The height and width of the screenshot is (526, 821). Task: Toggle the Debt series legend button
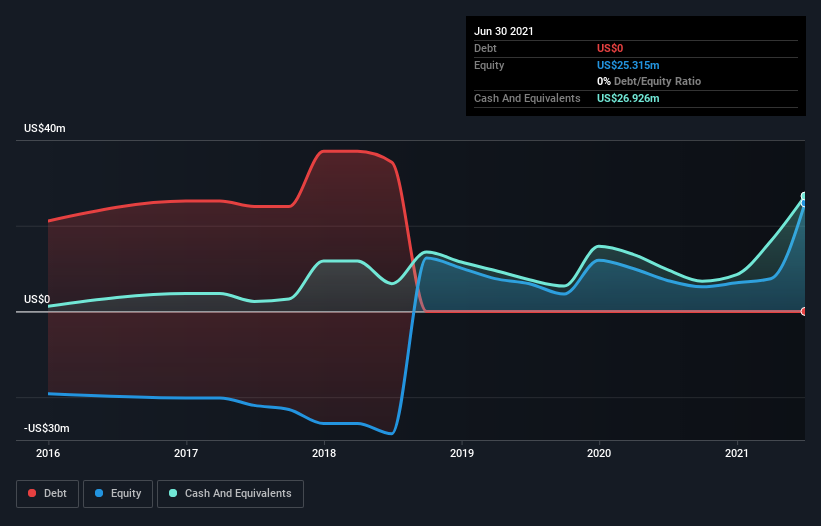coord(48,494)
